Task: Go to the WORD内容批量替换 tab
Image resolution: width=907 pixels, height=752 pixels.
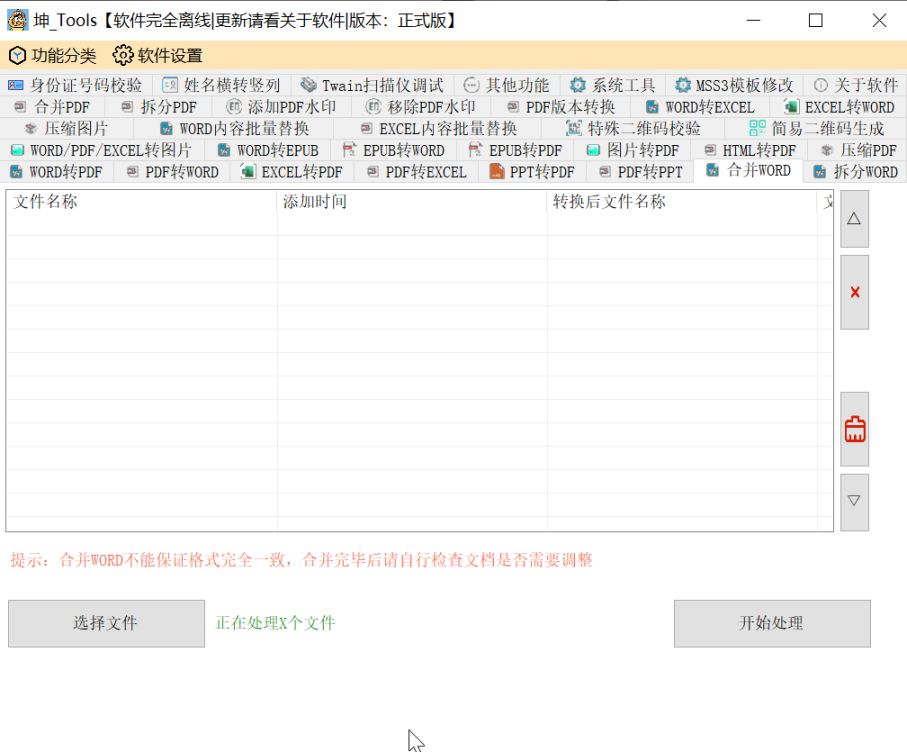Action: tap(234, 128)
